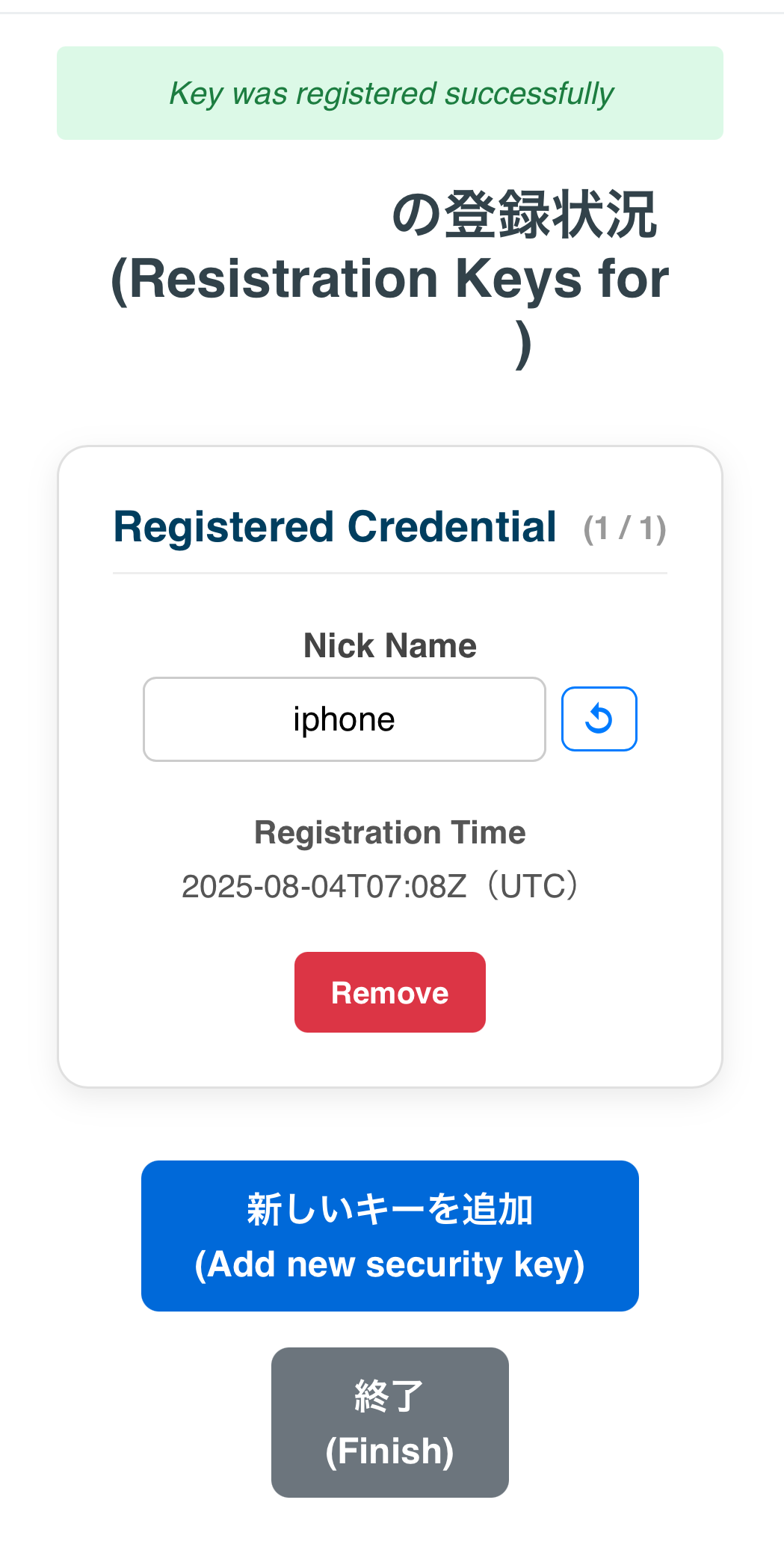Click the heading's closing parenthesis
The image size is (784, 1568).
(x=523, y=344)
